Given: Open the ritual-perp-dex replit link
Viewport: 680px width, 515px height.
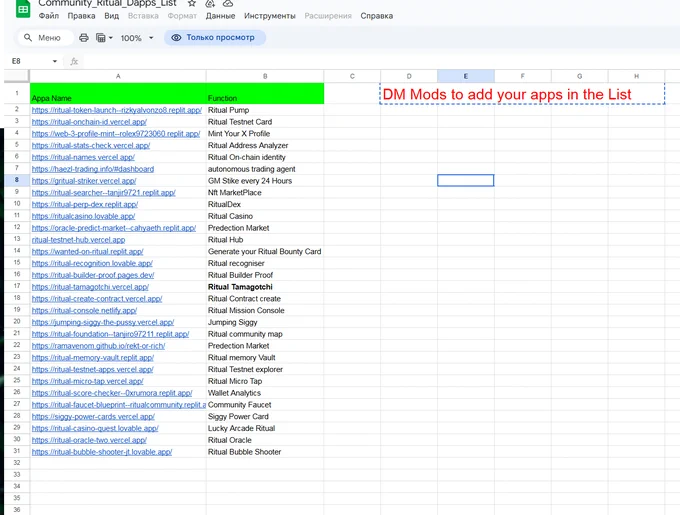Looking at the screenshot, I should pyautogui.click(x=85, y=204).
